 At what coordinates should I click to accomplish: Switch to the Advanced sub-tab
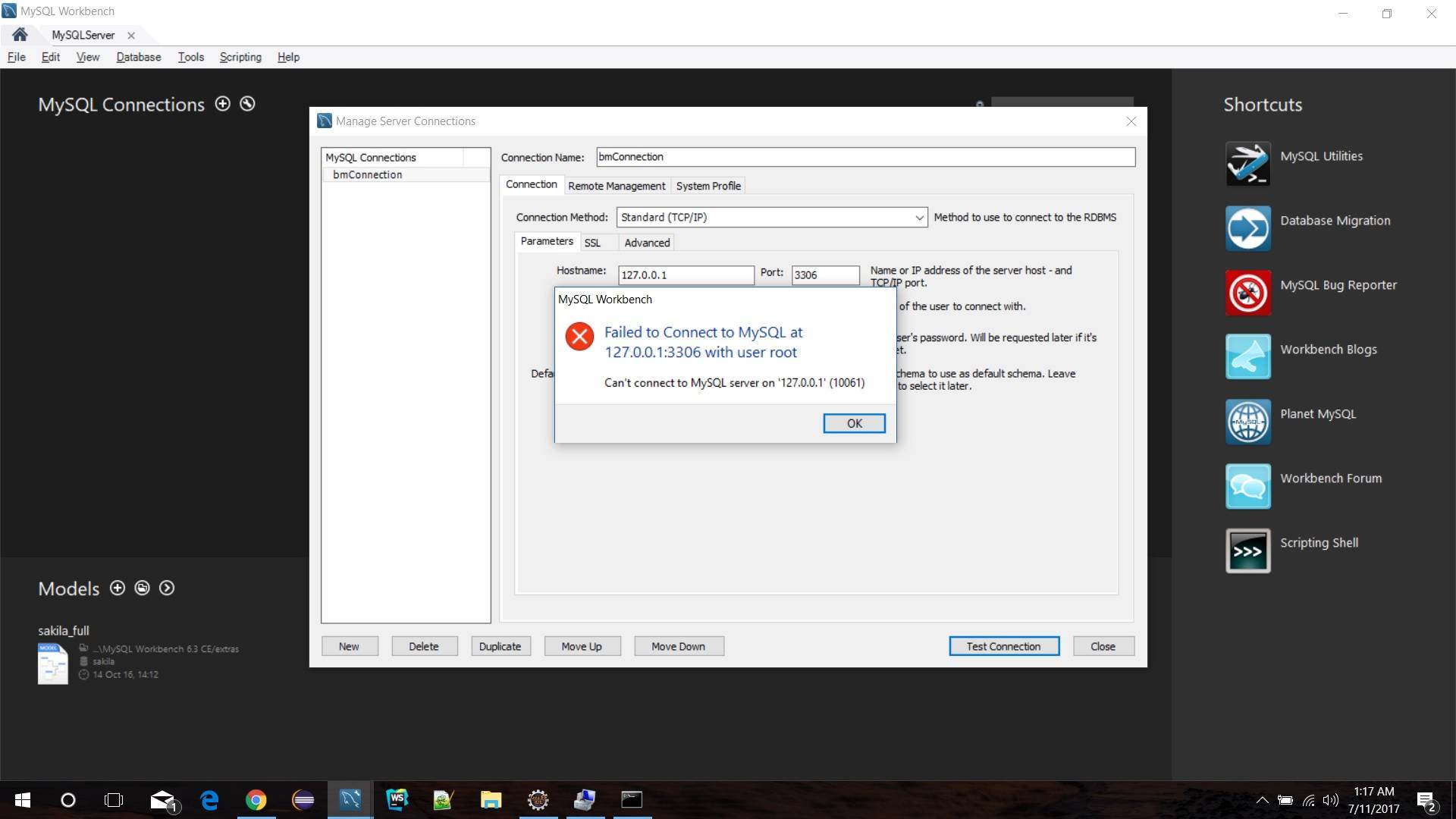647,243
